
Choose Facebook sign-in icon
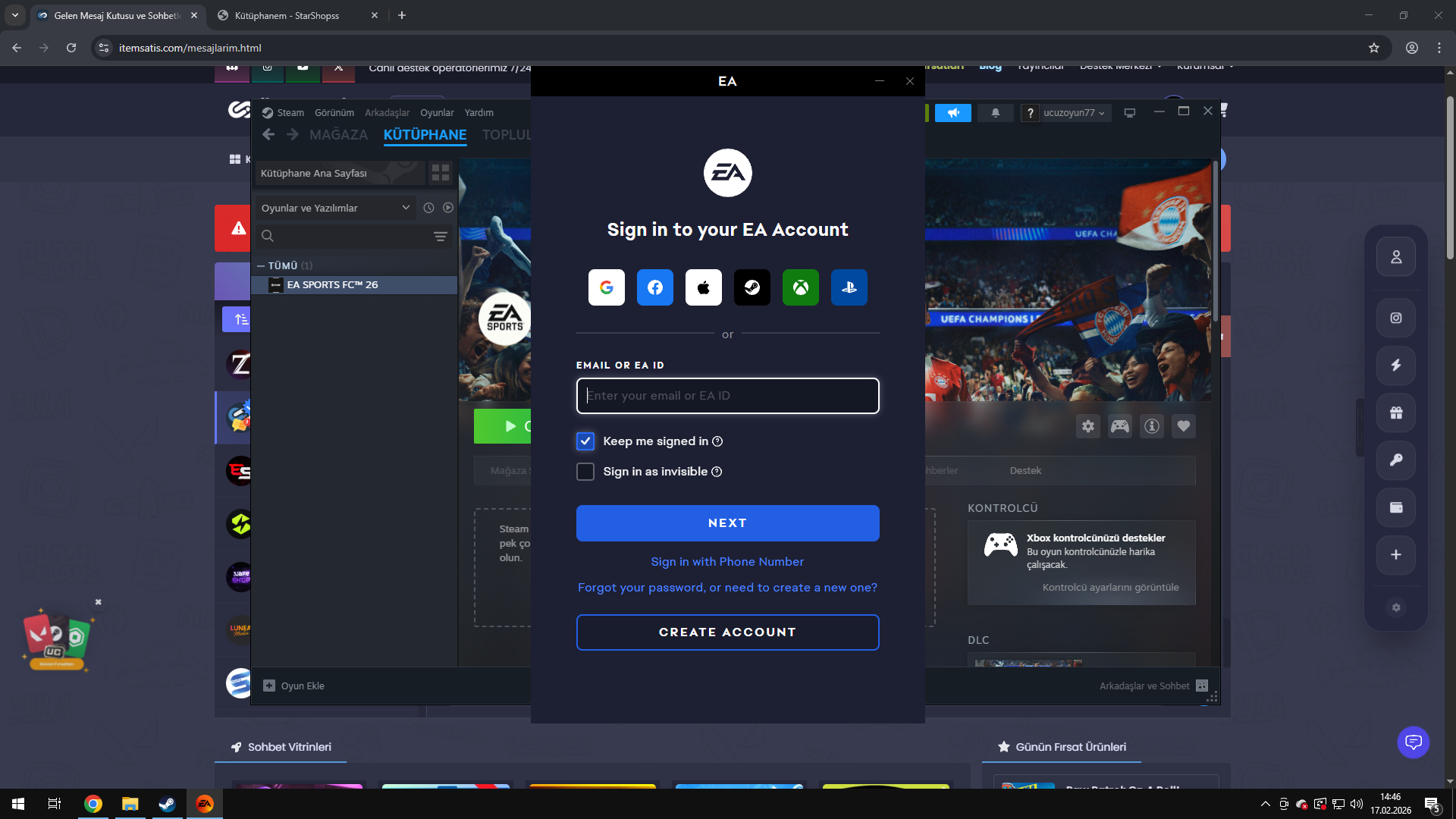pos(654,287)
